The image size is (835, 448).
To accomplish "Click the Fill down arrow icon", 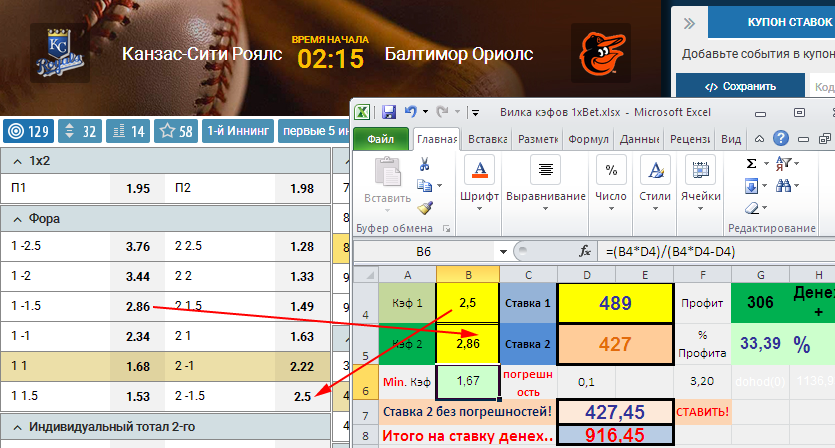I will click(751, 186).
